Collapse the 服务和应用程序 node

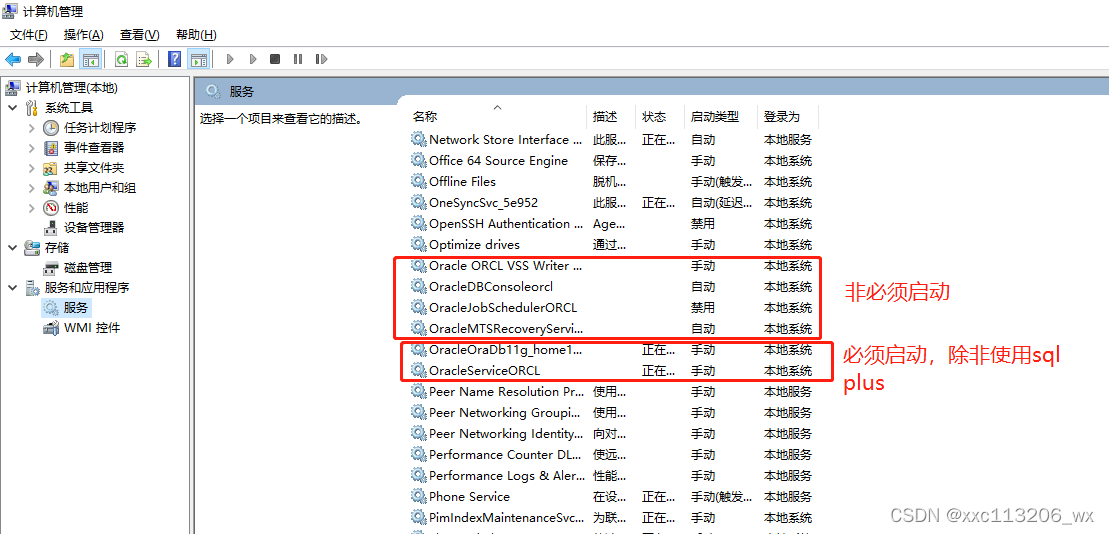[x=13, y=288]
